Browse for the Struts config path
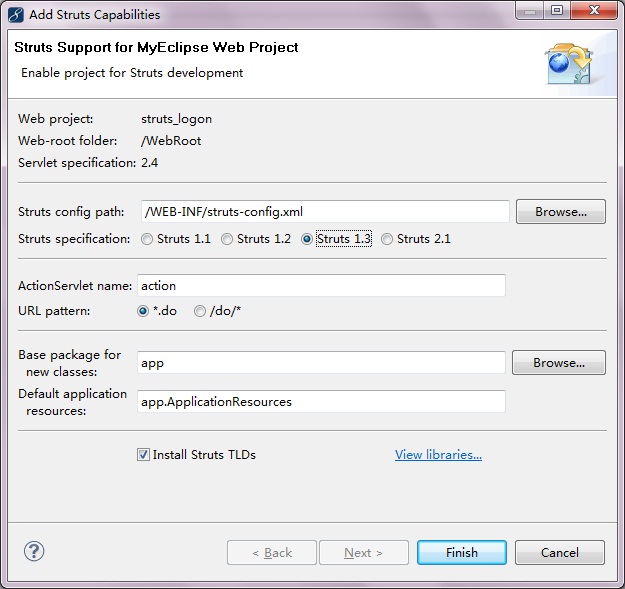Viewport: 625px width, 589px height. coord(560,212)
